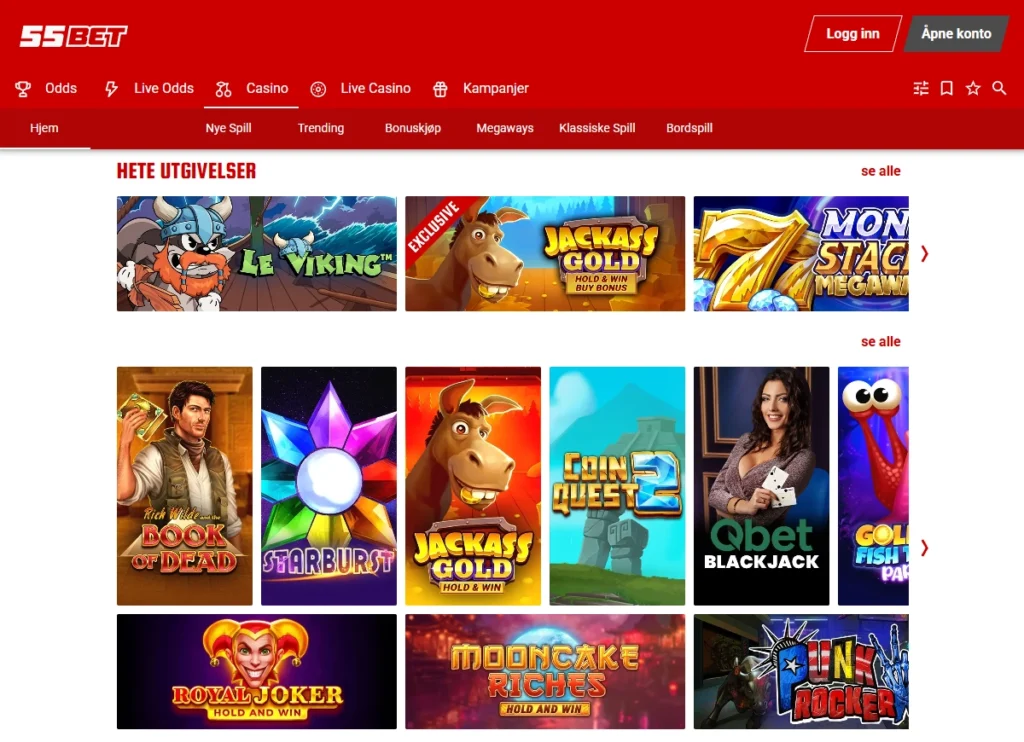This screenshot has width=1024, height=742.
Task: Select the Casino tab
Action: pos(251,89)
